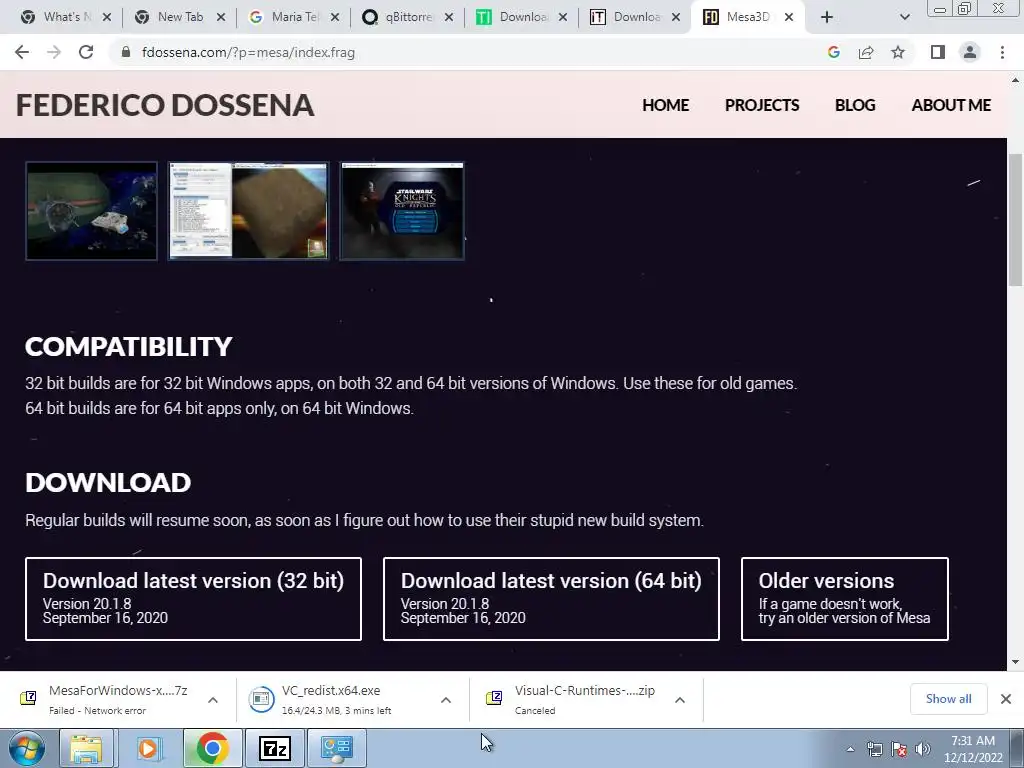Open the PROJECTS nav link
Viewport: 1024px width, 768px height.
(762, 105)
